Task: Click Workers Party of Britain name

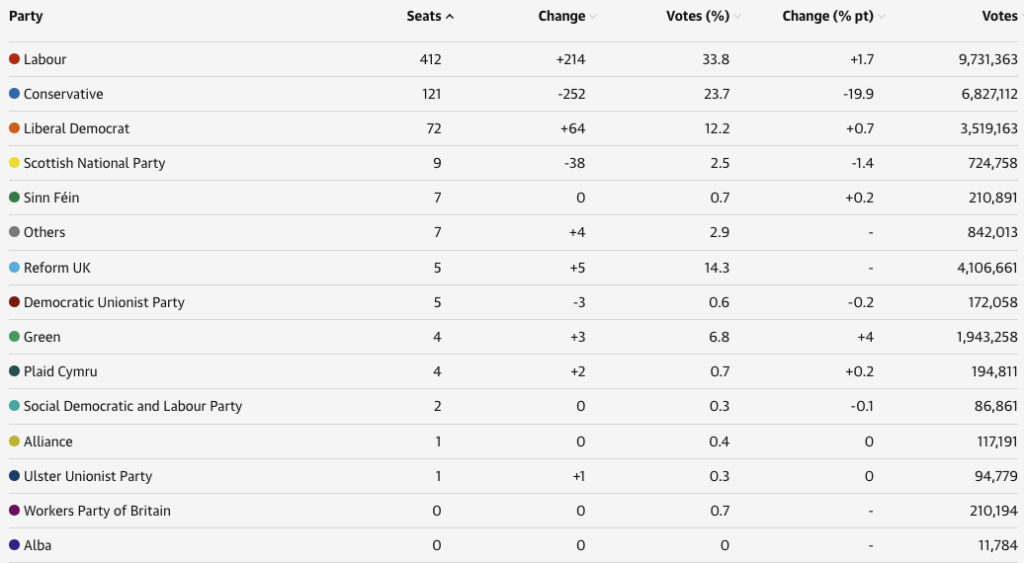Action: click(x=97, y=511)
